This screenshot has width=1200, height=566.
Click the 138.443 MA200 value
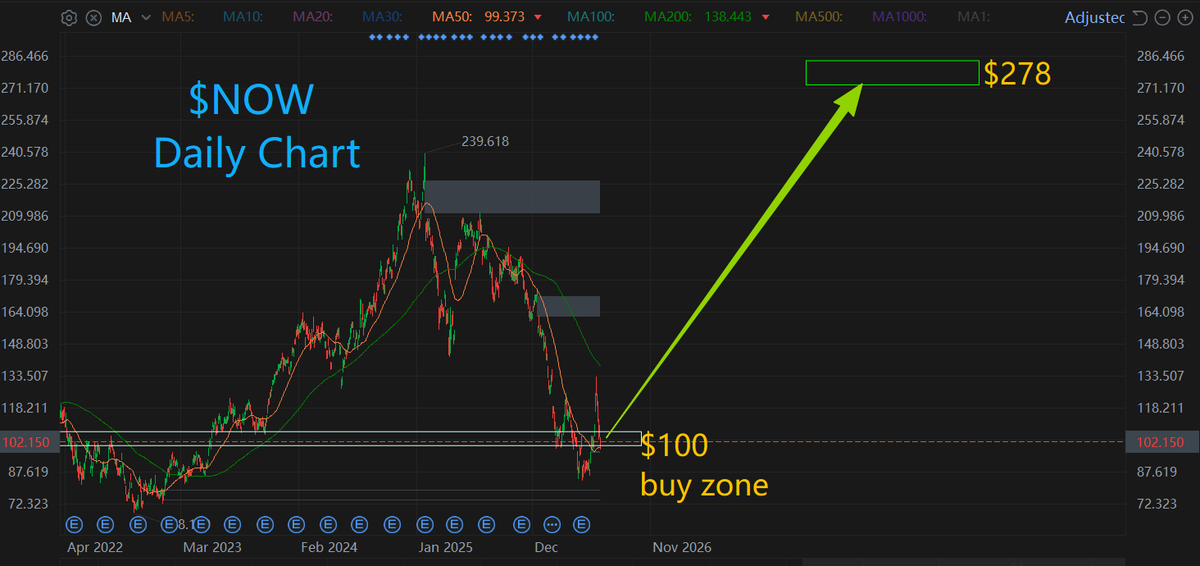(x=727, y=18)
